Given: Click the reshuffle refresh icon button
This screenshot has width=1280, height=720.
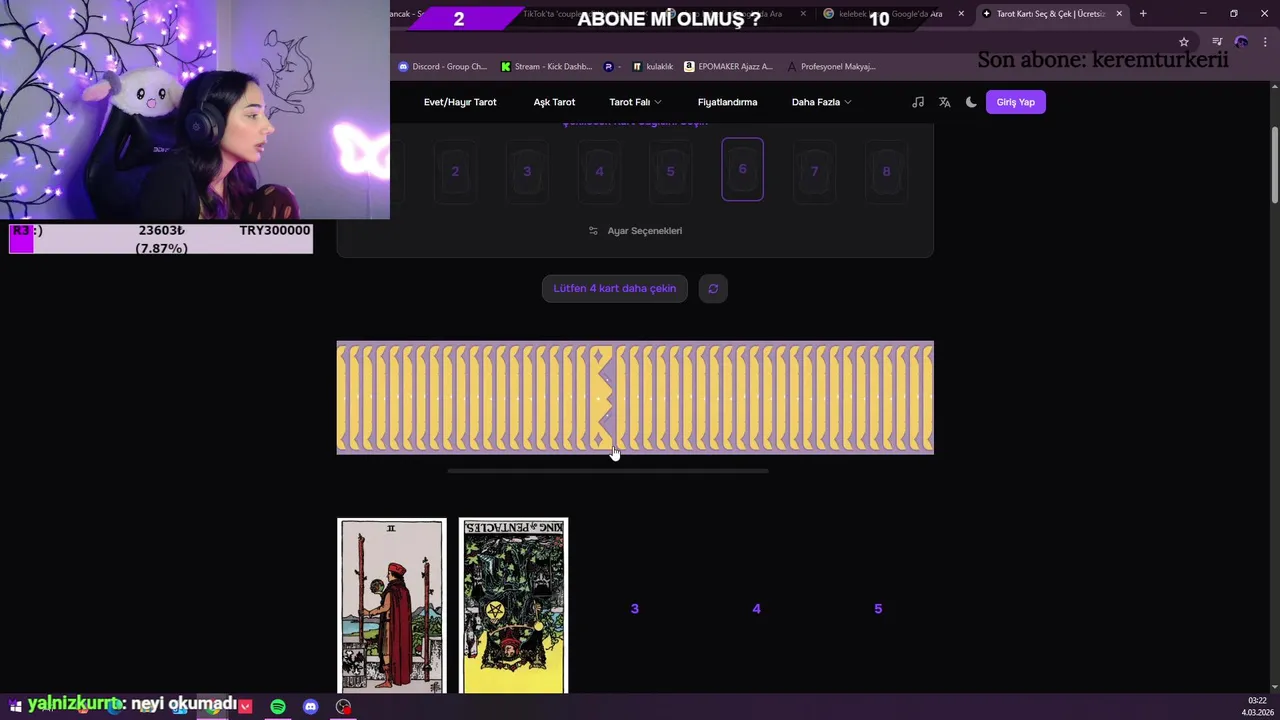Looking at the screenshot, I should pyautogui.click(x=713, y=288).
